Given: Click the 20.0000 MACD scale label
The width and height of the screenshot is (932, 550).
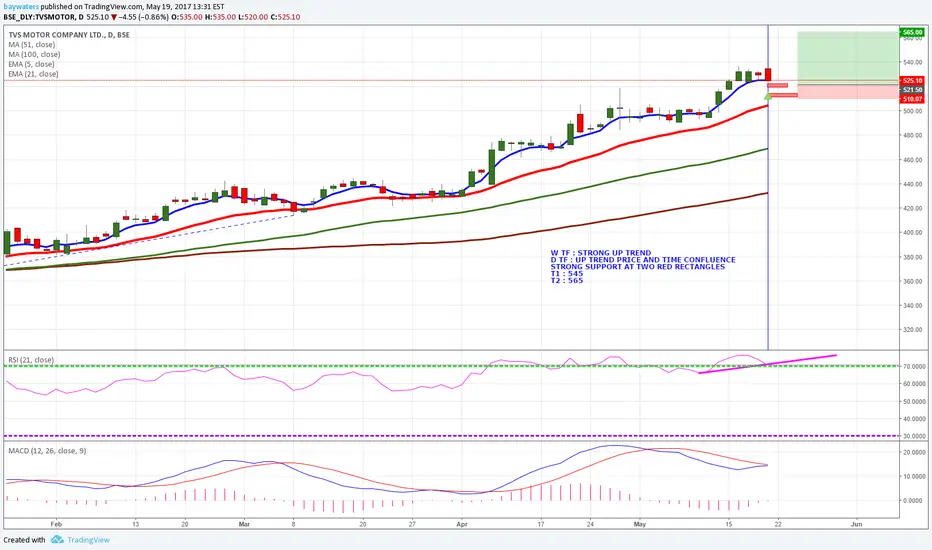Looking at the screenshot, I should (x=913, y=452).
